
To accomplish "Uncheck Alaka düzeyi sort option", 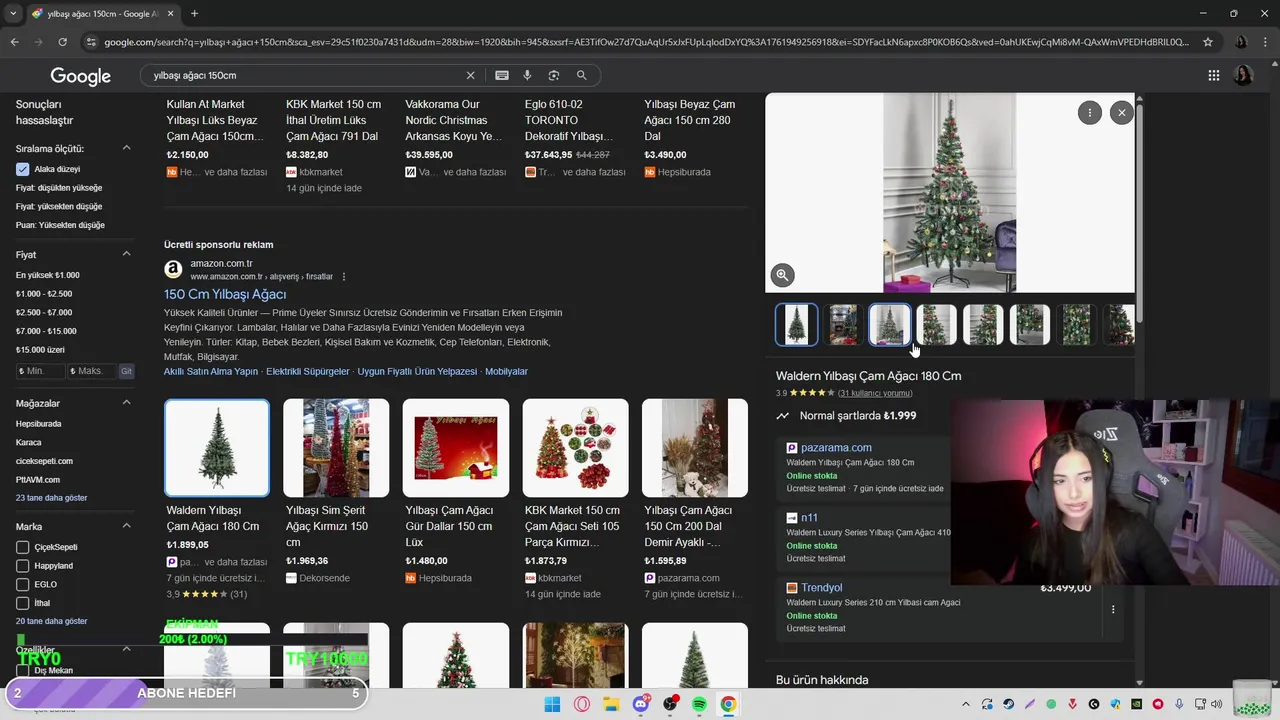I will tap(22, 169).
